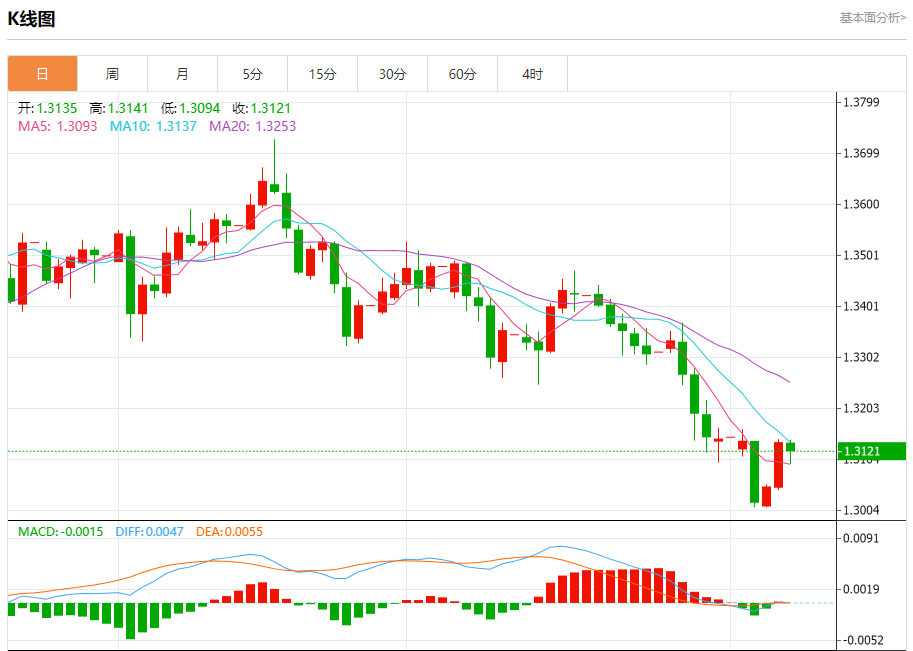Click the 0.0019 MACD axis label
913x651 pixels.
861,589
